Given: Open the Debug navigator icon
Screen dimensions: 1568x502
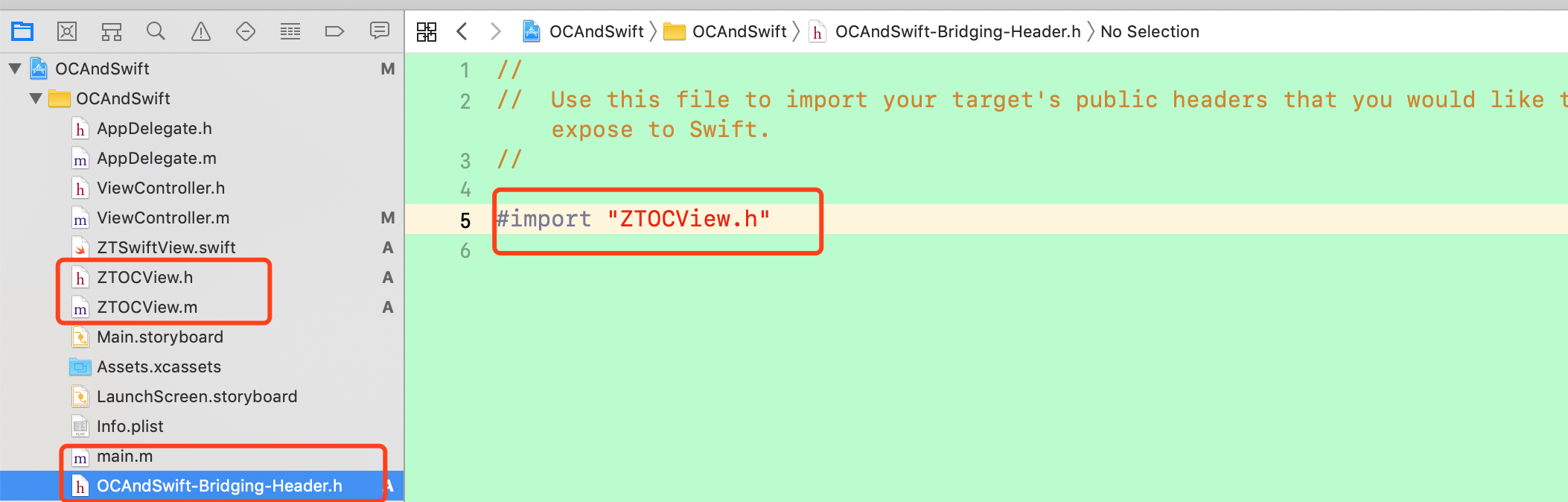Looking at the screenshot, I should pyautogui.click(x=290, y=31).
